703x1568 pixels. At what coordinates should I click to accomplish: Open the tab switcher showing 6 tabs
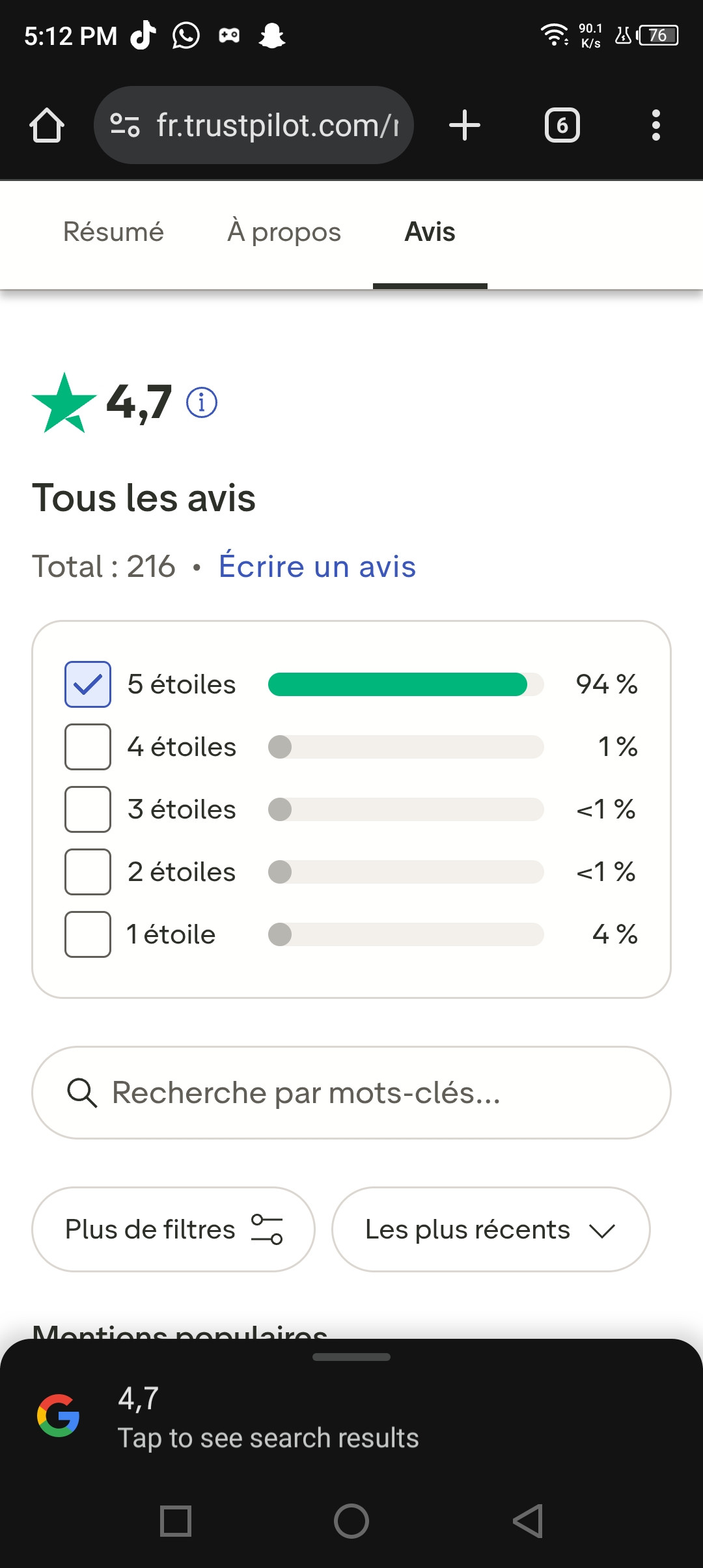pyautogui.click(x=562, y=125)
